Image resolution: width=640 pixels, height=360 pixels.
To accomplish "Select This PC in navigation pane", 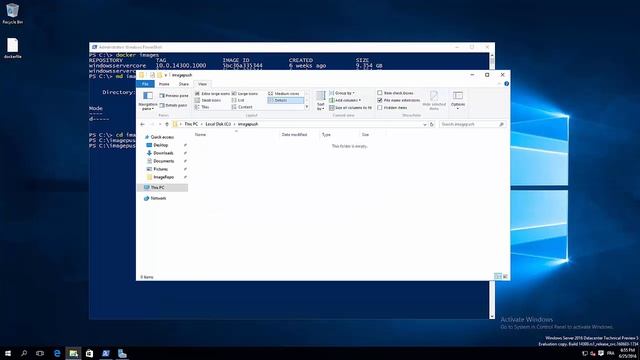I will (x=162, y=187).
